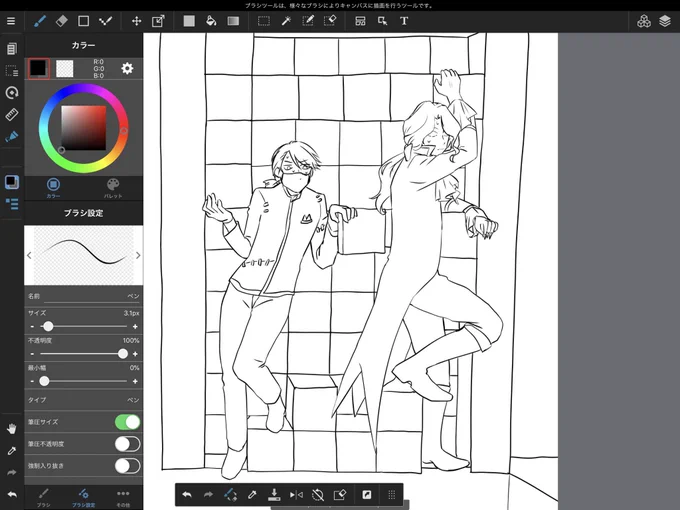Screen dimensions: 680x510
Task: Switch to bottom ブラシ tab
Action: click(x=43, y=497)
